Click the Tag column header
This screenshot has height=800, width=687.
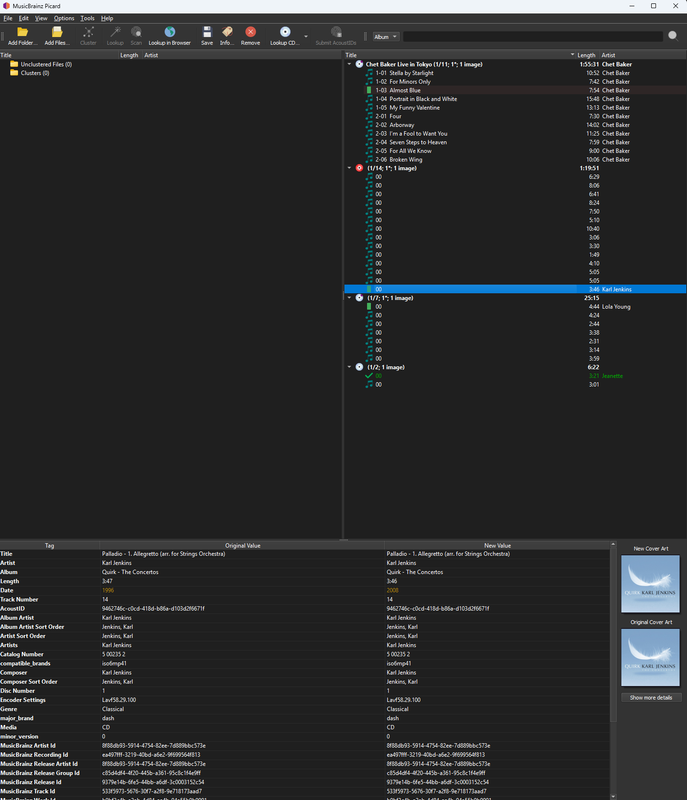coord(49,545)
